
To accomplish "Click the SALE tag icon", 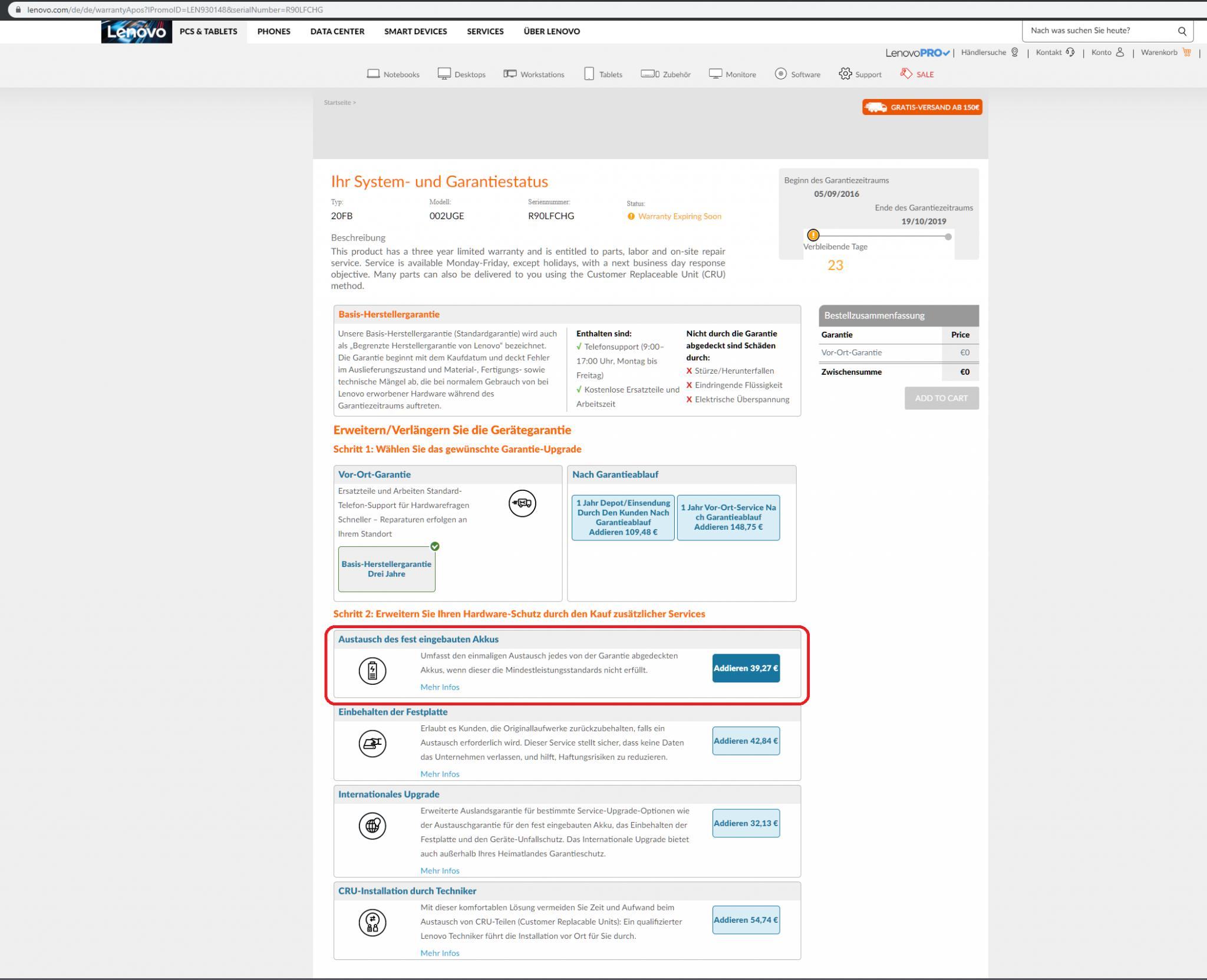I will pyautogui.click(x=906, y=74).
